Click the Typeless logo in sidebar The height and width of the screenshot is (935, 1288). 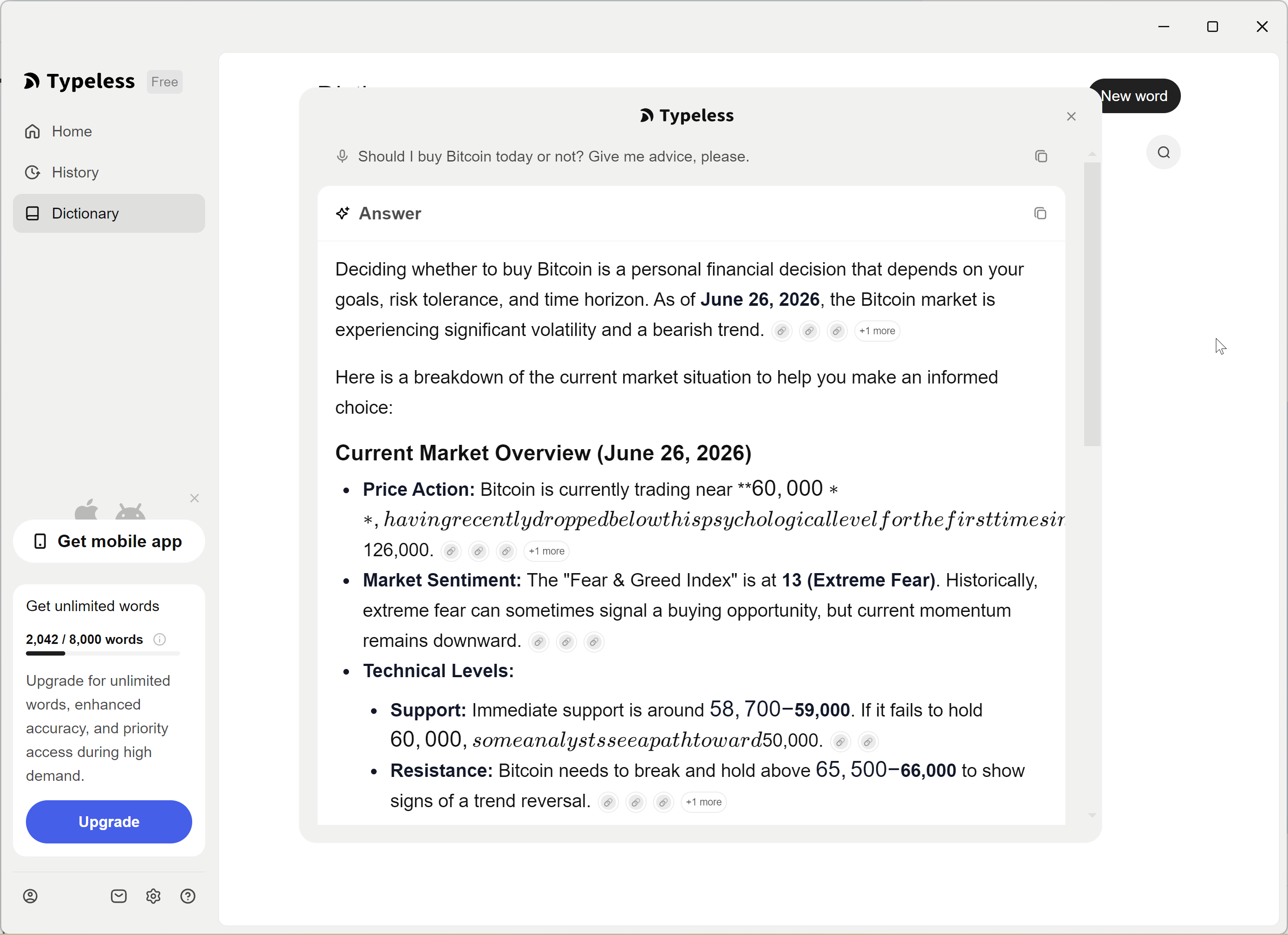pos(79,82)
